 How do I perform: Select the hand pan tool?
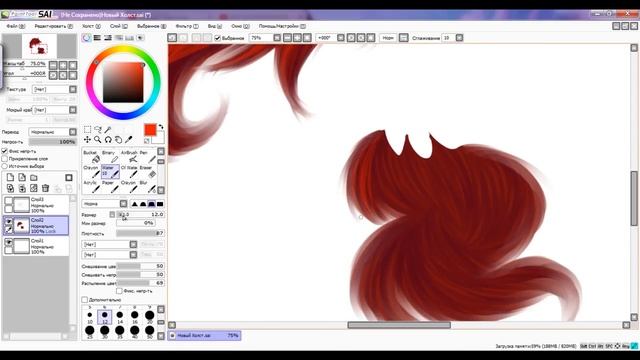(118, 140)
